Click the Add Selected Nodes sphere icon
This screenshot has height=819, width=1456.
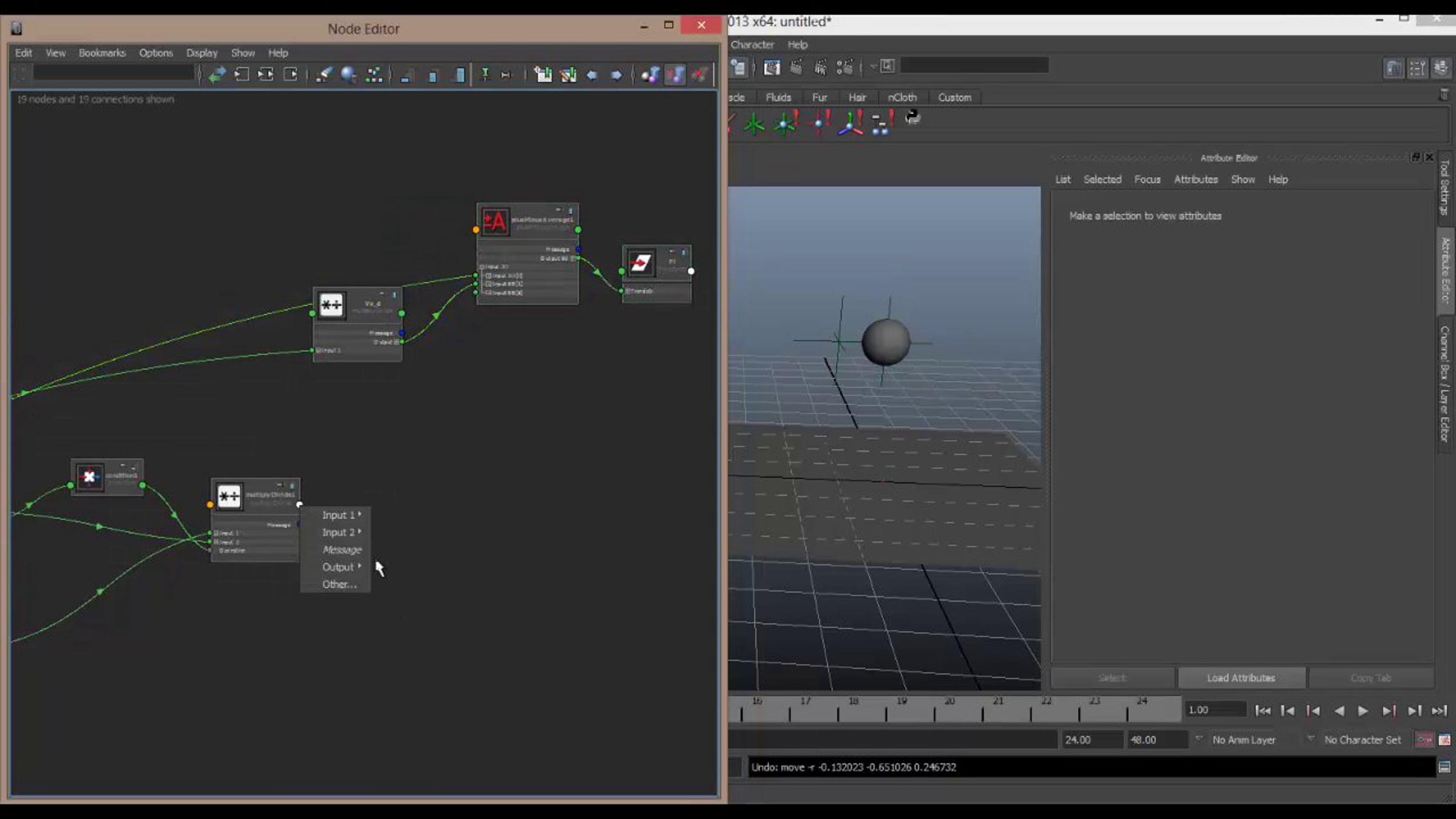348,75
